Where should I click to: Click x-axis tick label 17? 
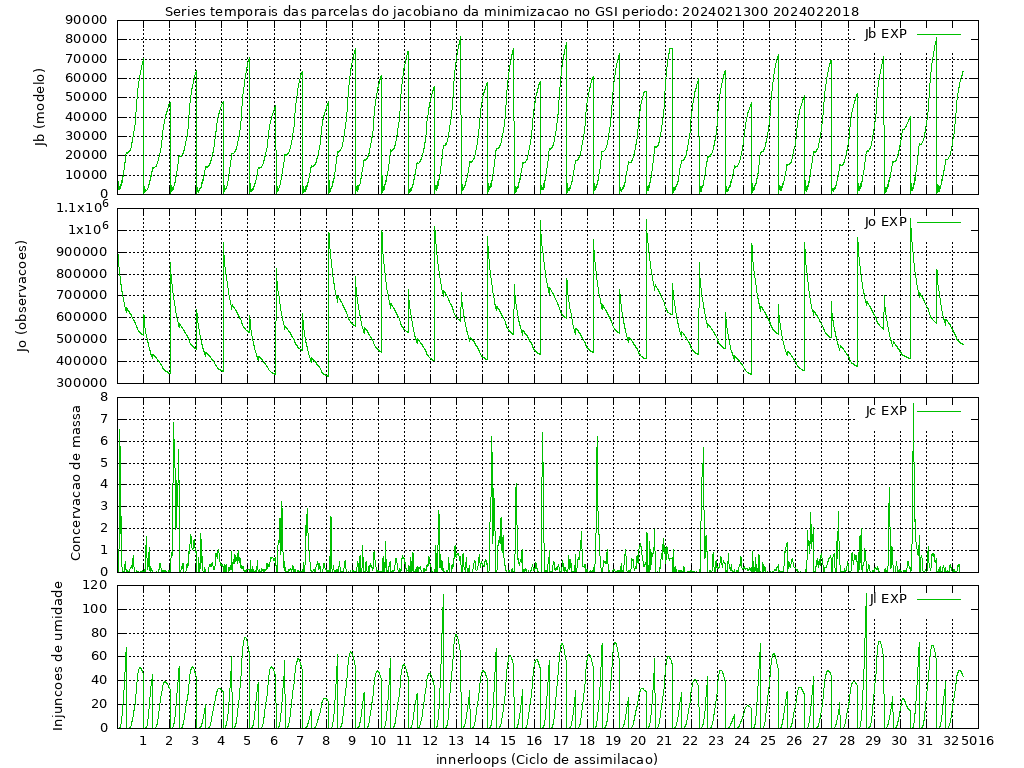(560, 741)
